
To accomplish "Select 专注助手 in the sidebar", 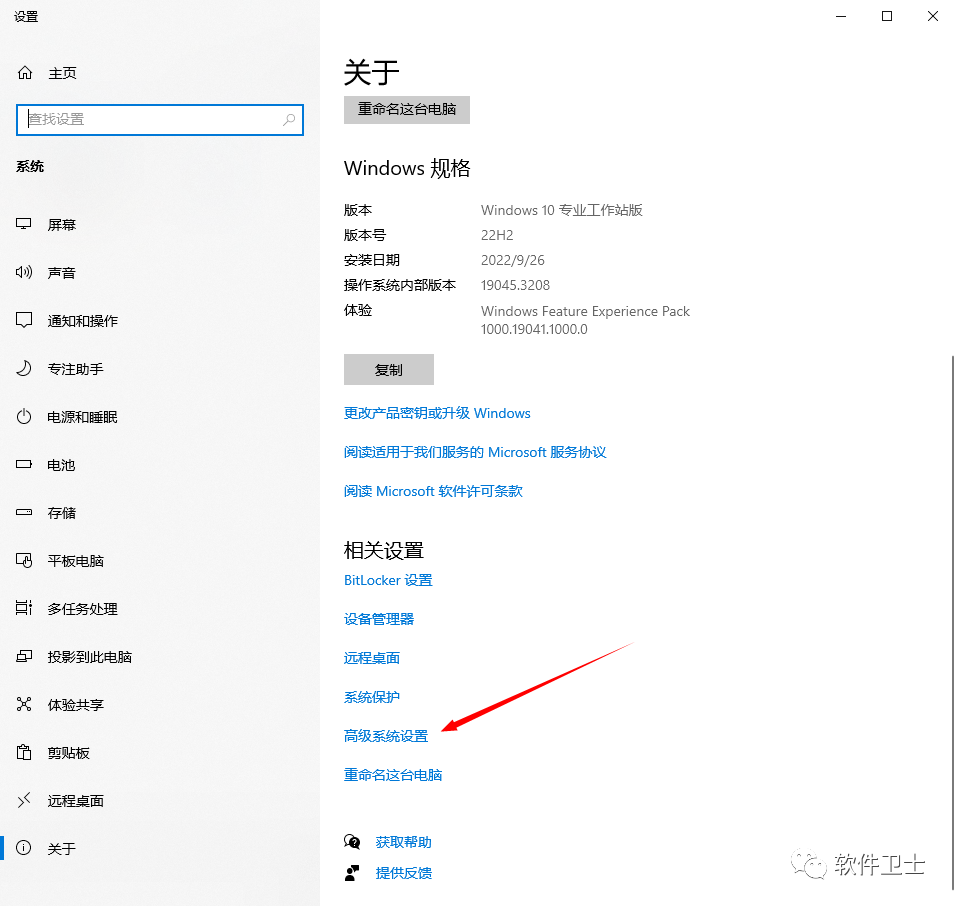I will click(x=76, y=369).
